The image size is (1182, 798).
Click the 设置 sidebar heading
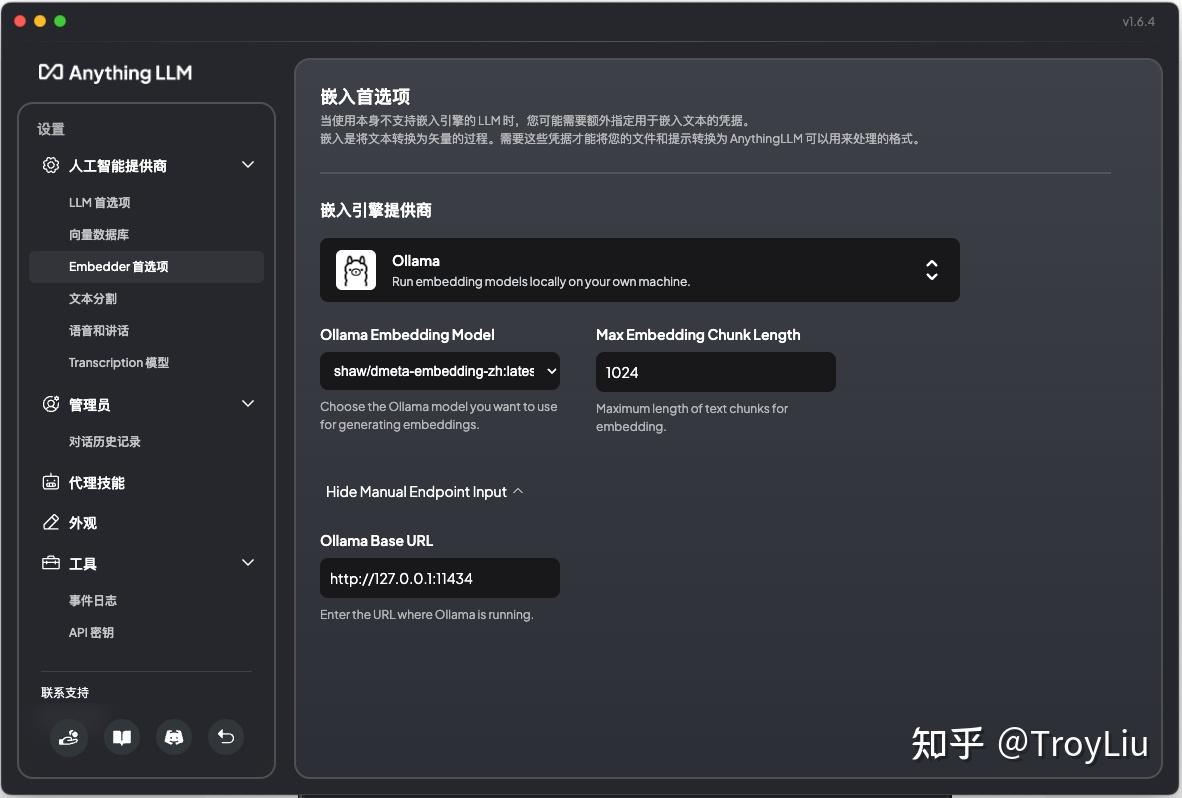pos(51,129)
